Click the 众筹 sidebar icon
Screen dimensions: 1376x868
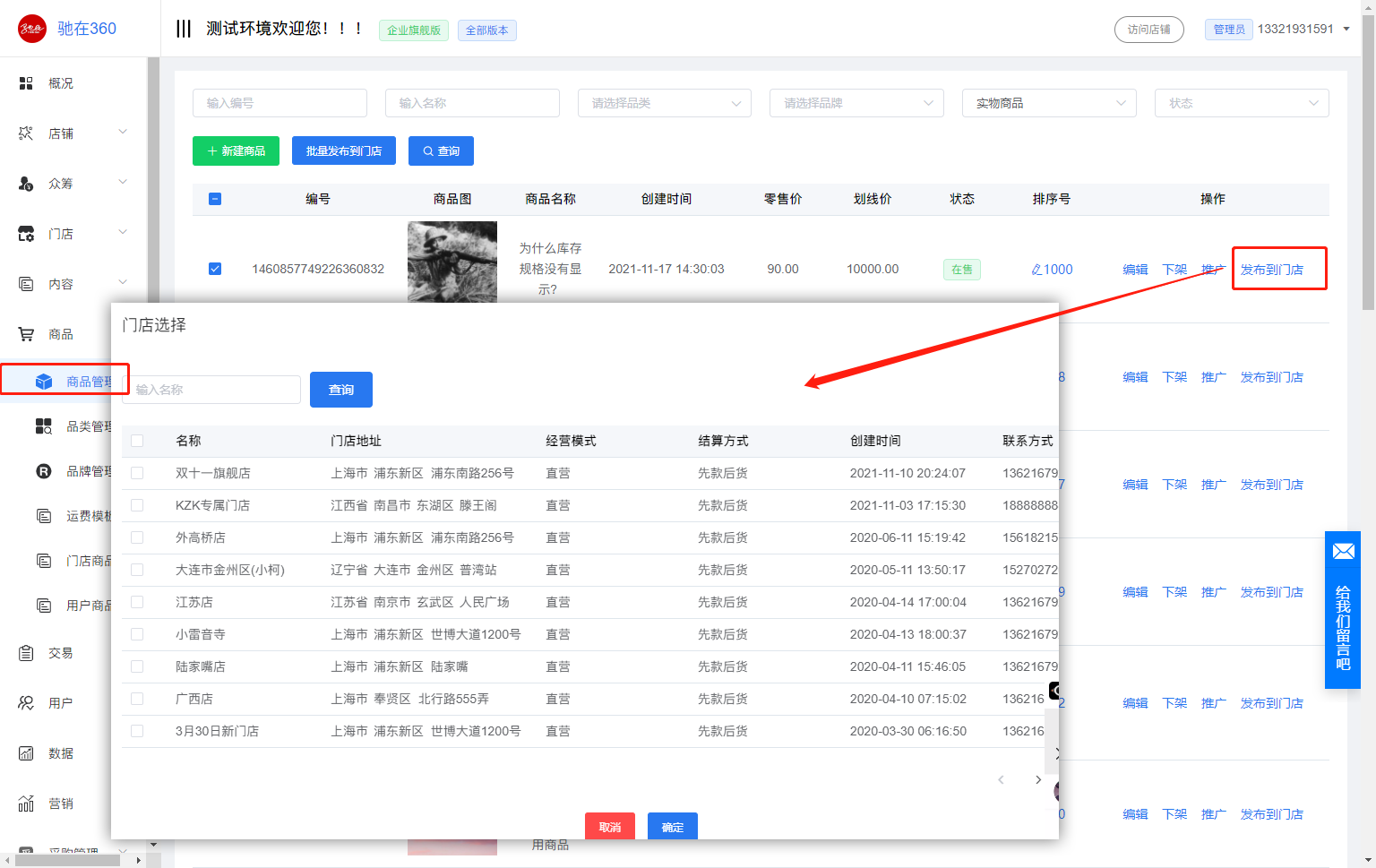coord(26,184)
